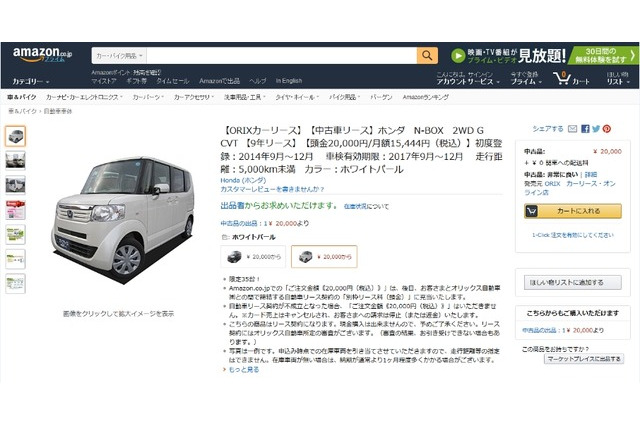Click the カートに入れる add-to-cart button
Image resolution: width=640 pixels, height=426 pixels.
(572, 211)
